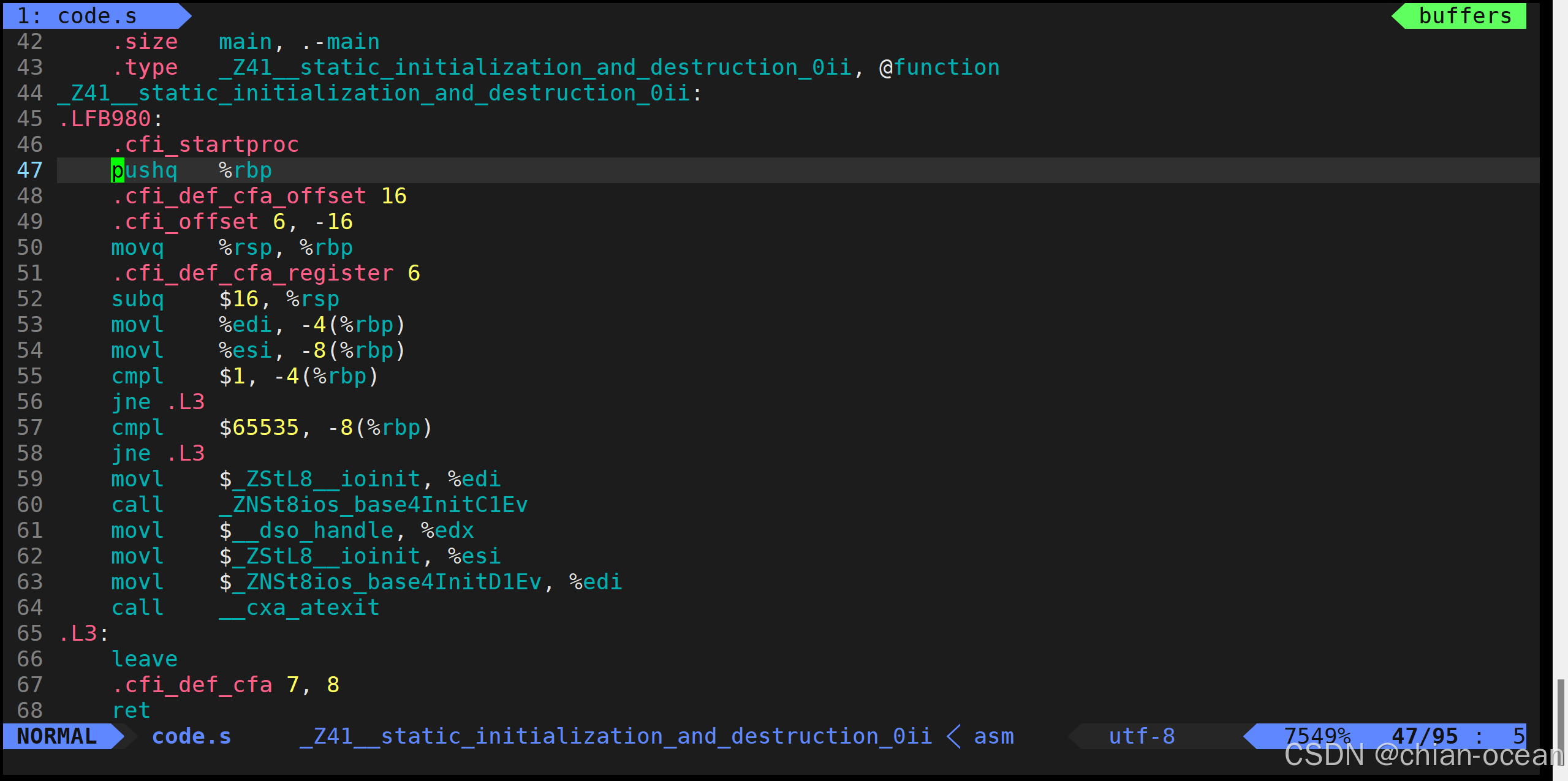Click %esi register on line 62
Viewport: 1568px width, 781px height.
coord(474,556)
